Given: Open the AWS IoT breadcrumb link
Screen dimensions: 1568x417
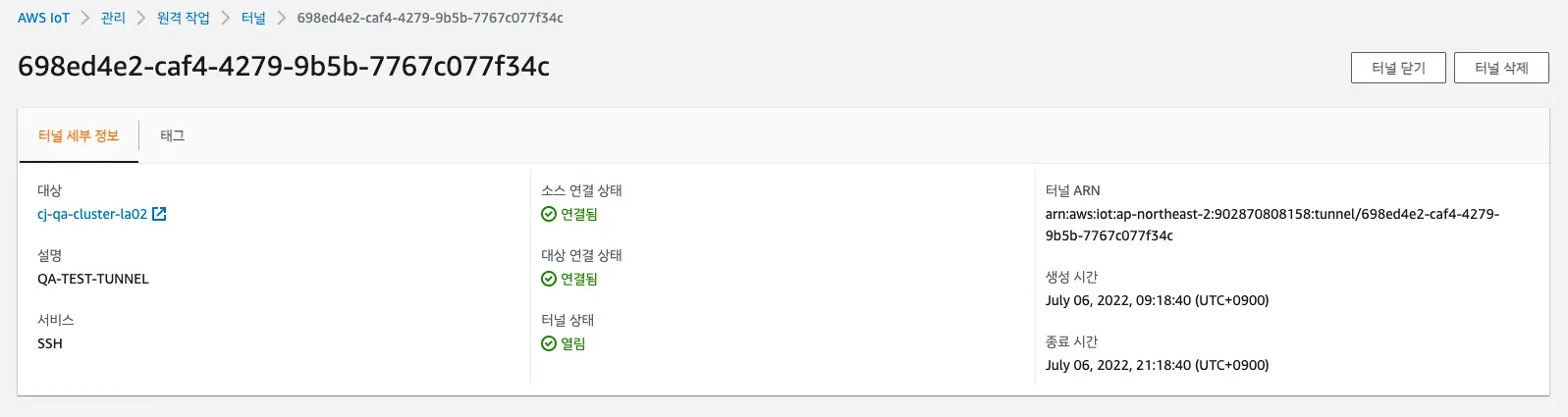Looking at the screenshot, I should pyautogui.click(x=43, y=18).
